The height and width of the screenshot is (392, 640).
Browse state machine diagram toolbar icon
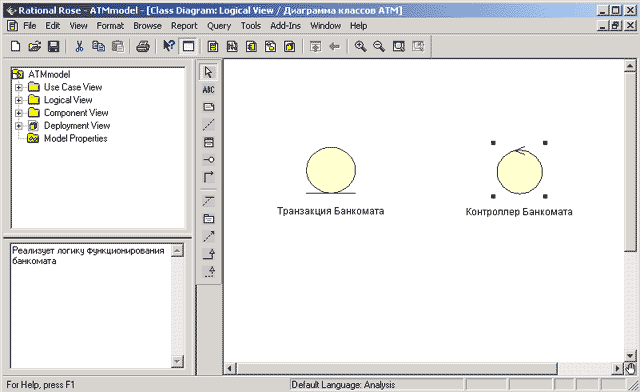(270, 46)
